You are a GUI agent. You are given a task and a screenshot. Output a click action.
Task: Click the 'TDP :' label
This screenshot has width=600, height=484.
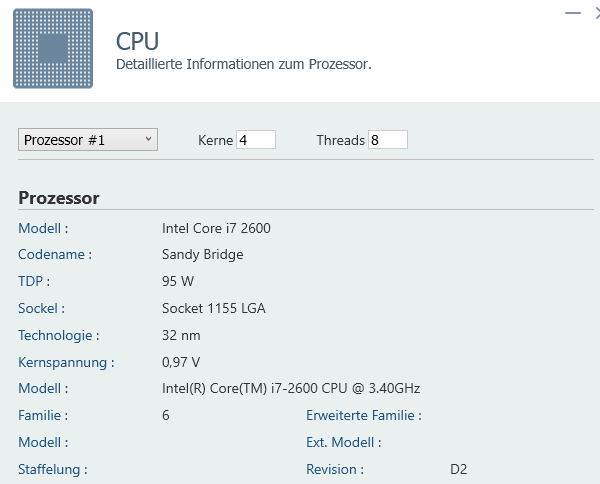34,281
